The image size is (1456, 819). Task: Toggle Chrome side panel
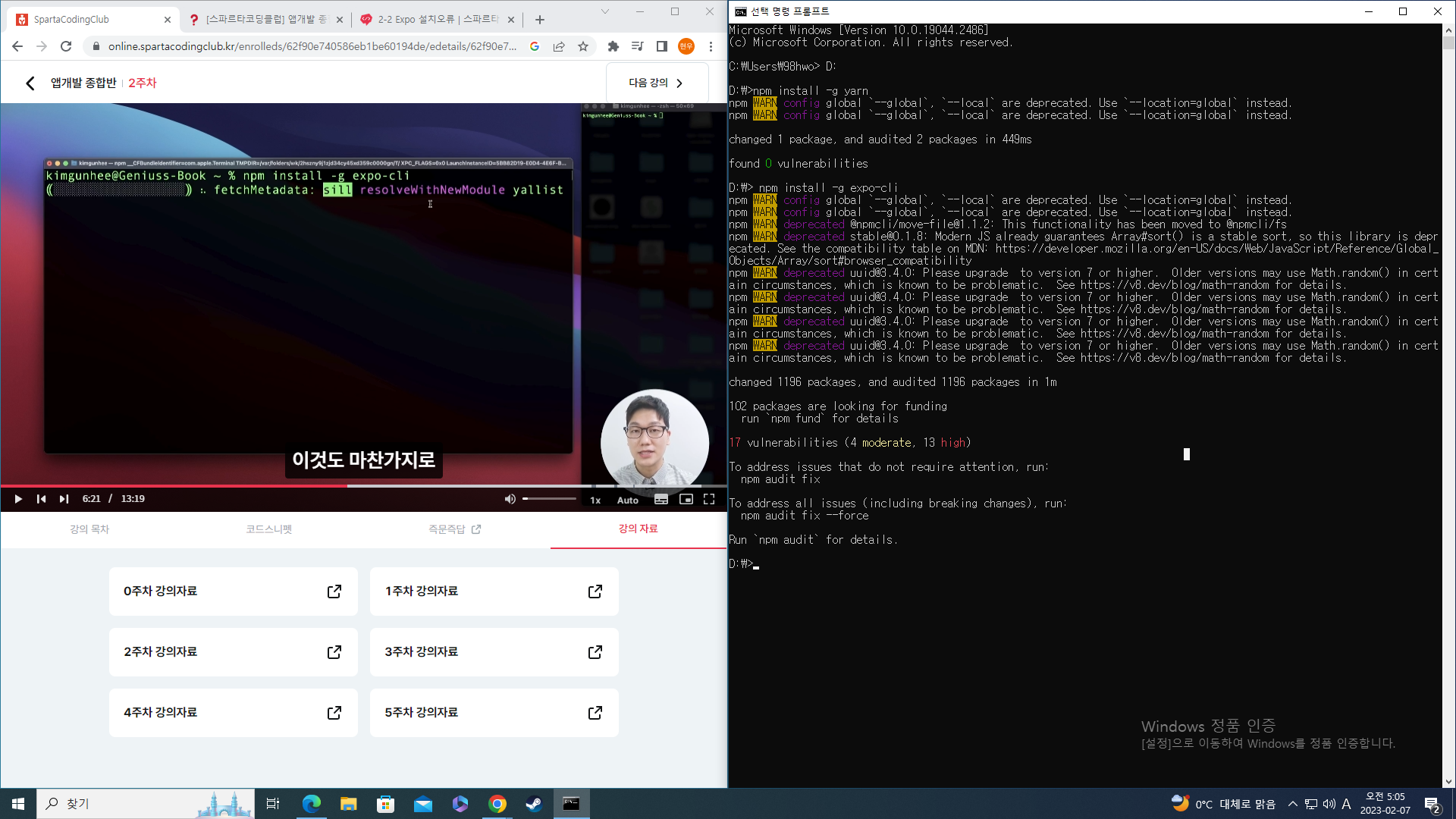coord(662,46)
